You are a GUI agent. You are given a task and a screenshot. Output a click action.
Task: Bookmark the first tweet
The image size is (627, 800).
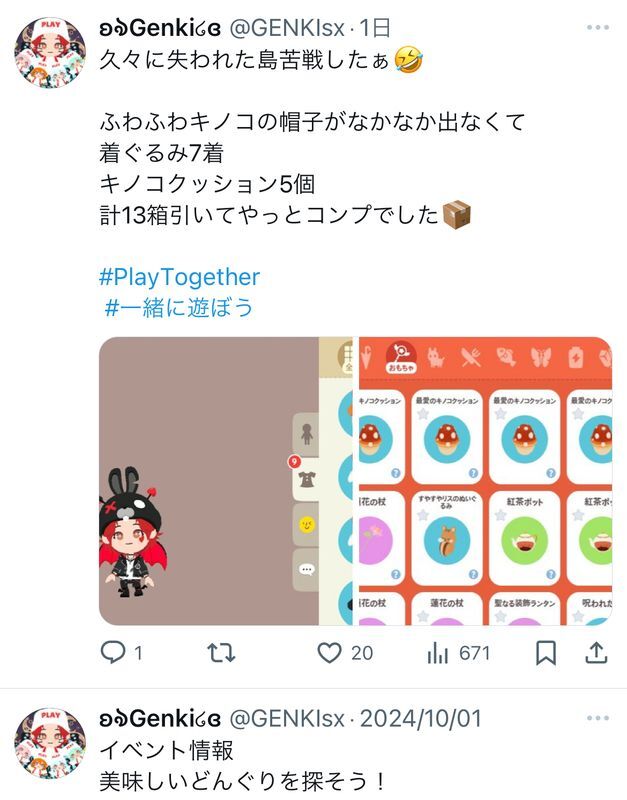pyautogui.click(x=546, y=653)
